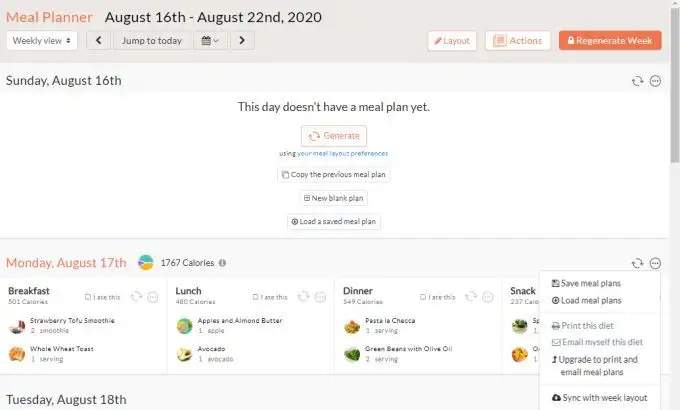The height and width of the screenshot is (410, 680).
Task: Open the Weekly view dropdown
Action: tap(42, 40)
